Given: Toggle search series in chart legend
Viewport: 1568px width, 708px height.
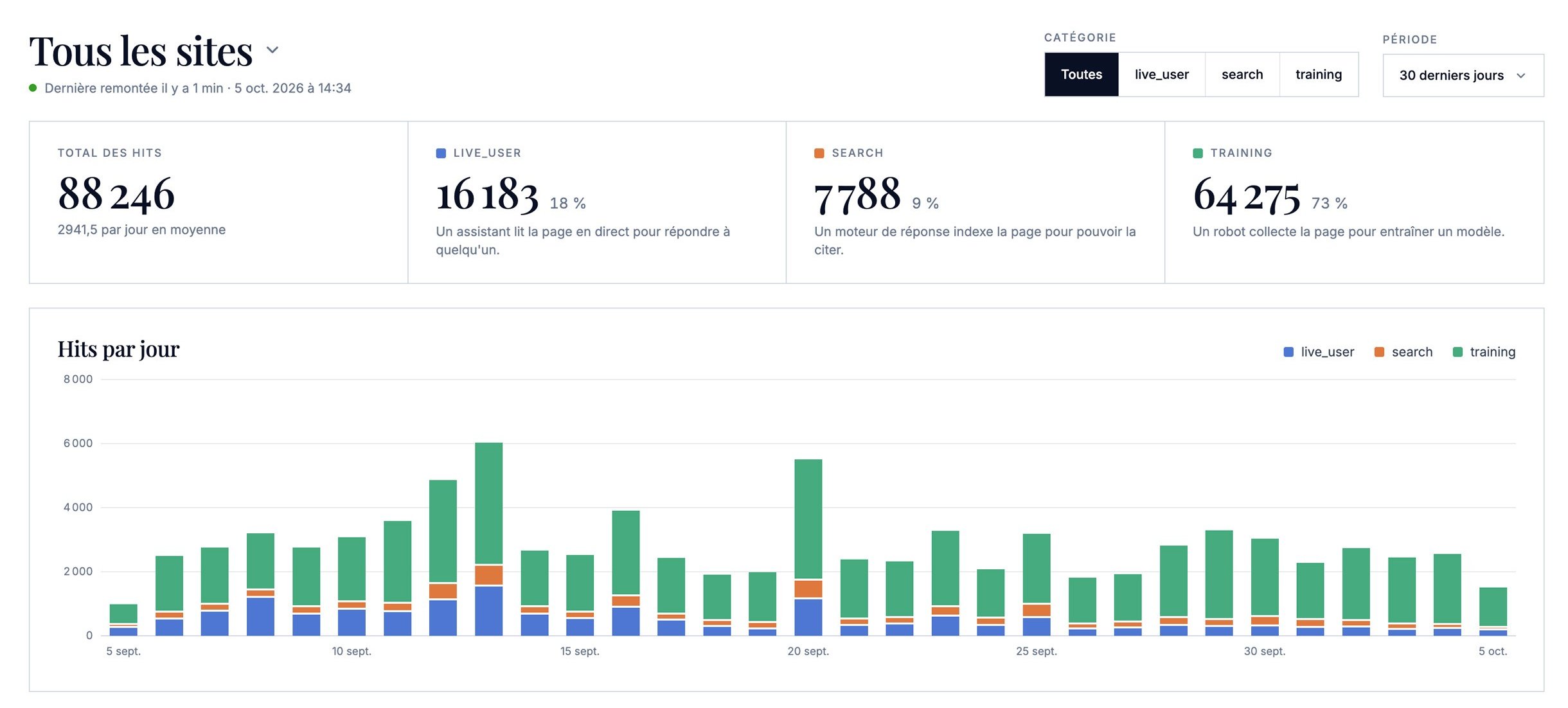Looking at the screenshot, I should (x=1403, y=352).
